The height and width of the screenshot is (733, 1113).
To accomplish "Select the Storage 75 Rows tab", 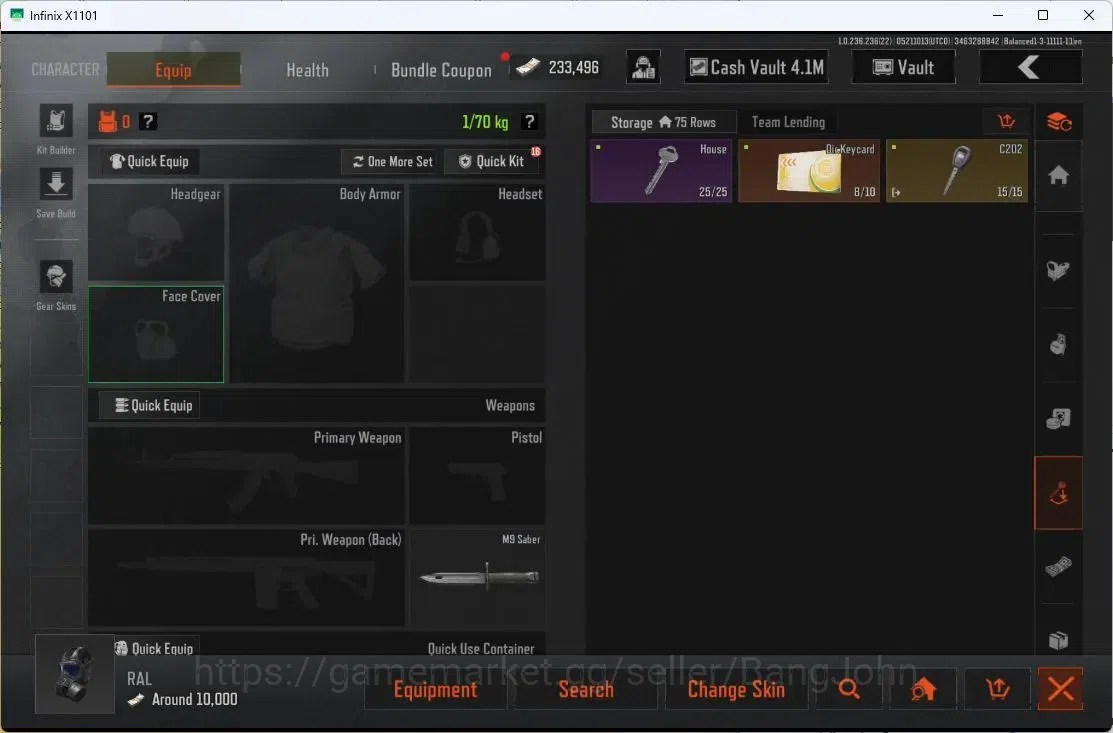I will (664, 122).
